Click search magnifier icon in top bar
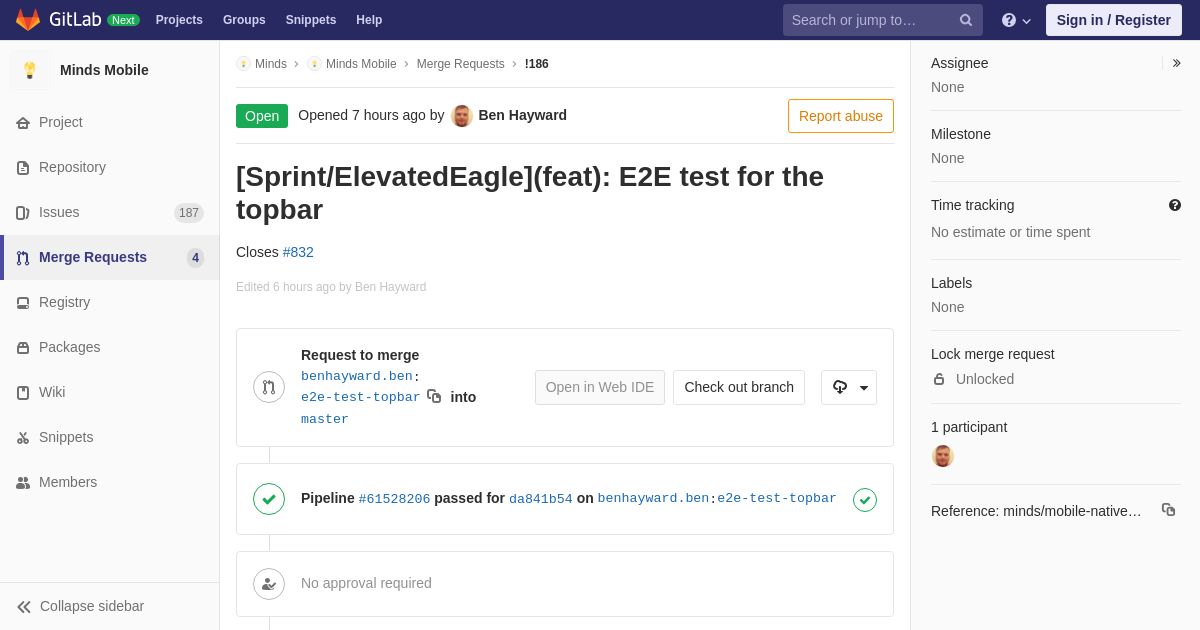Screen dimensions: 1200x630 tap(965, 20)
